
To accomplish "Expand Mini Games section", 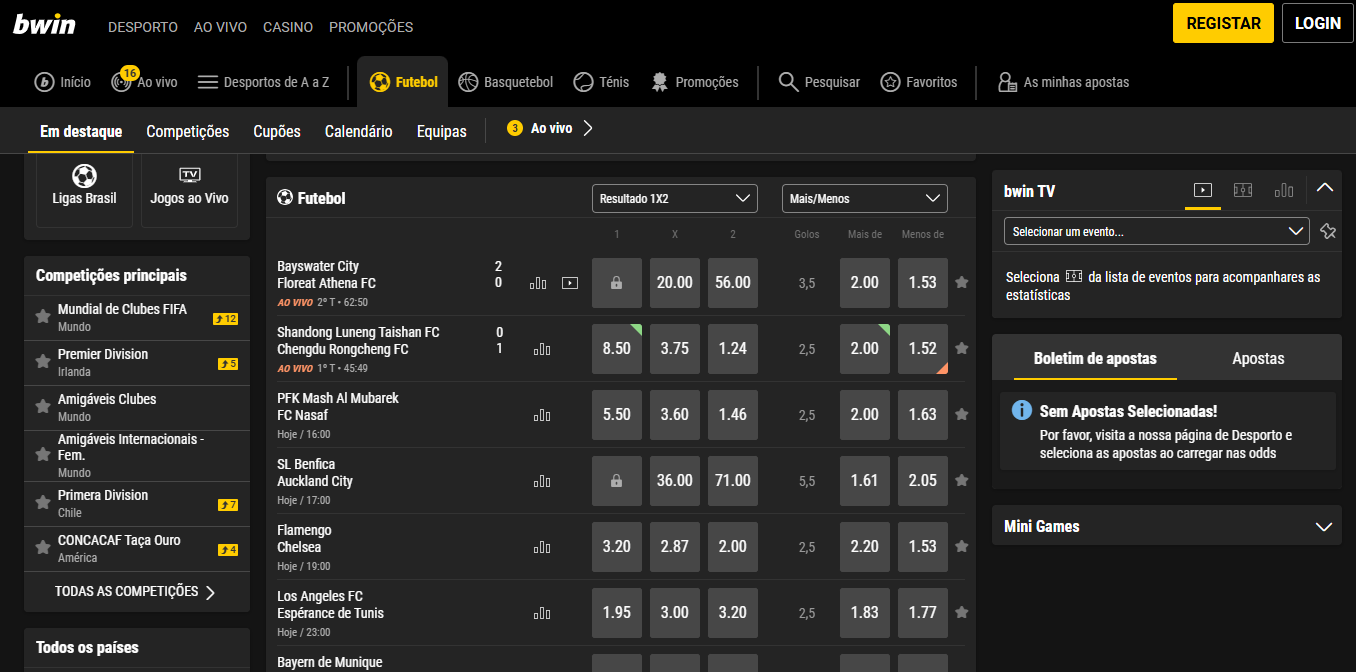I will click(x=1325, y=527).
